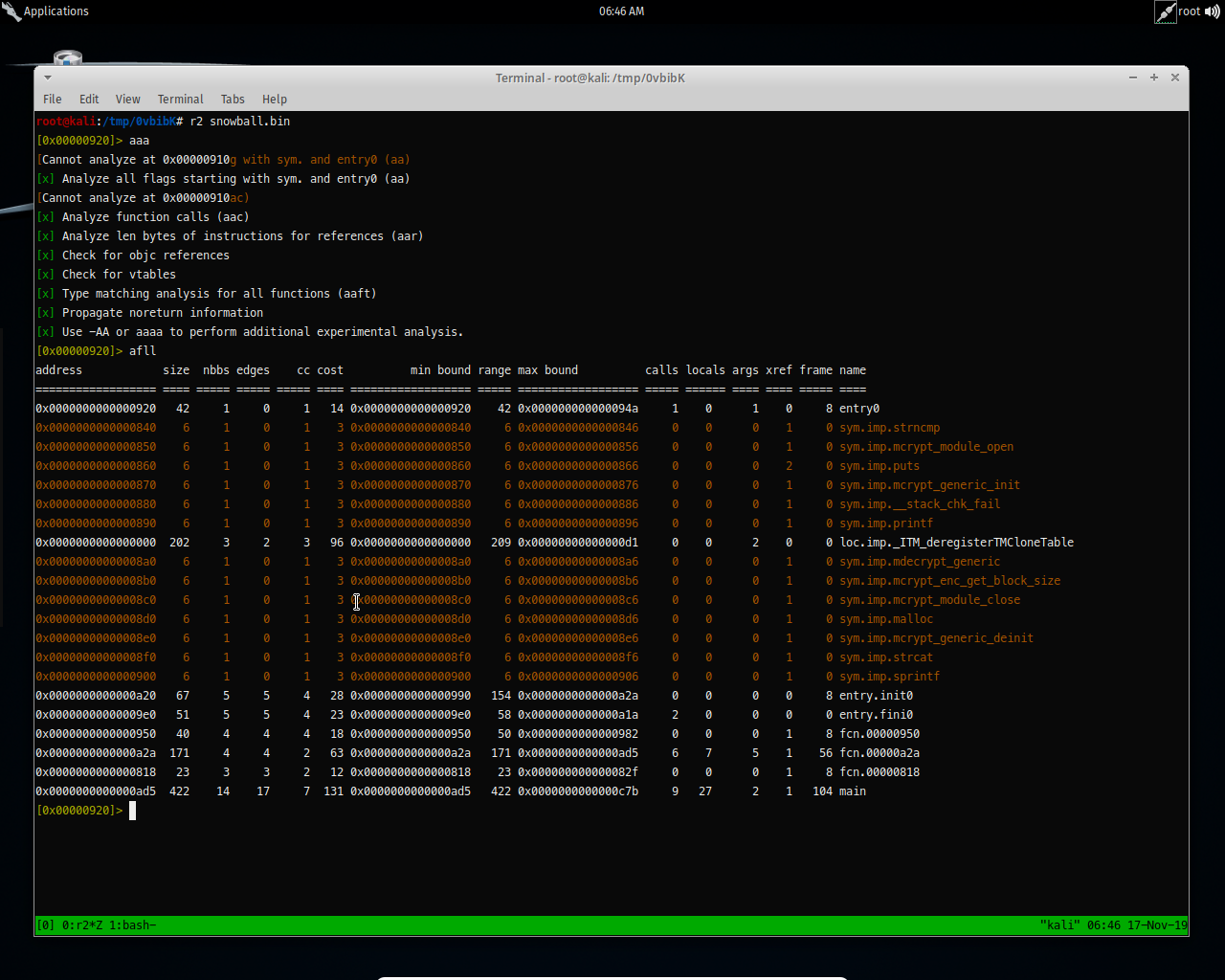Click 'sym.imp.mcrypt_enc_get_block_size' entry
Viewport: 1225px width, 980px height.
pos(950,581)
